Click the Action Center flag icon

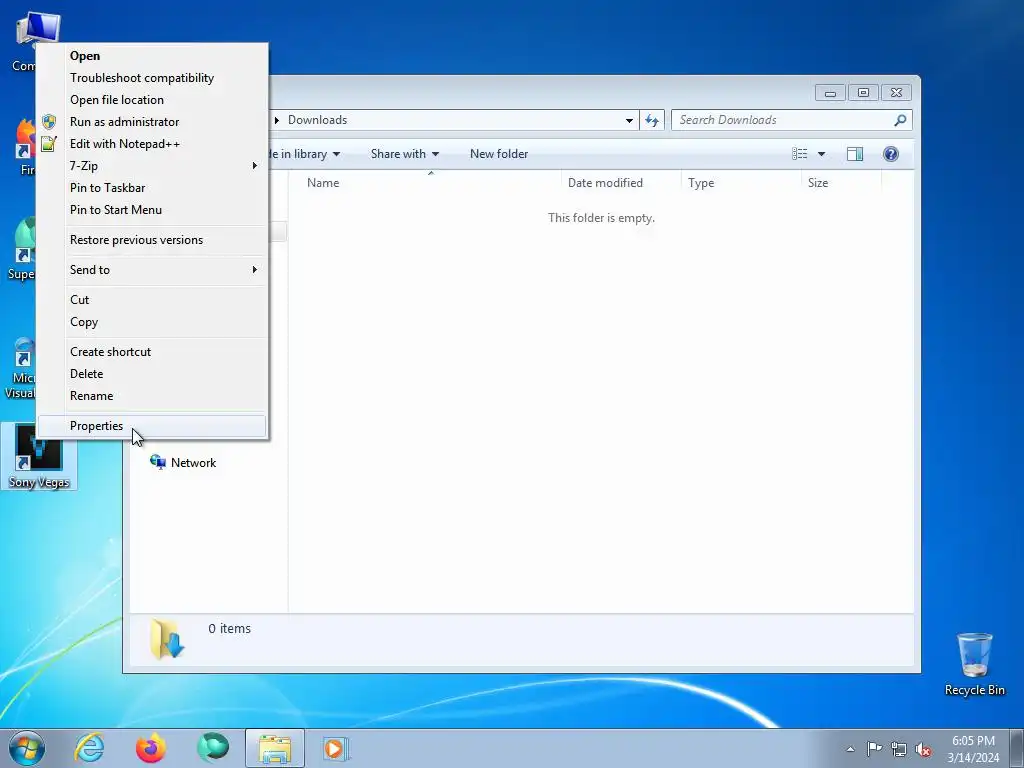tap(874, 749)
